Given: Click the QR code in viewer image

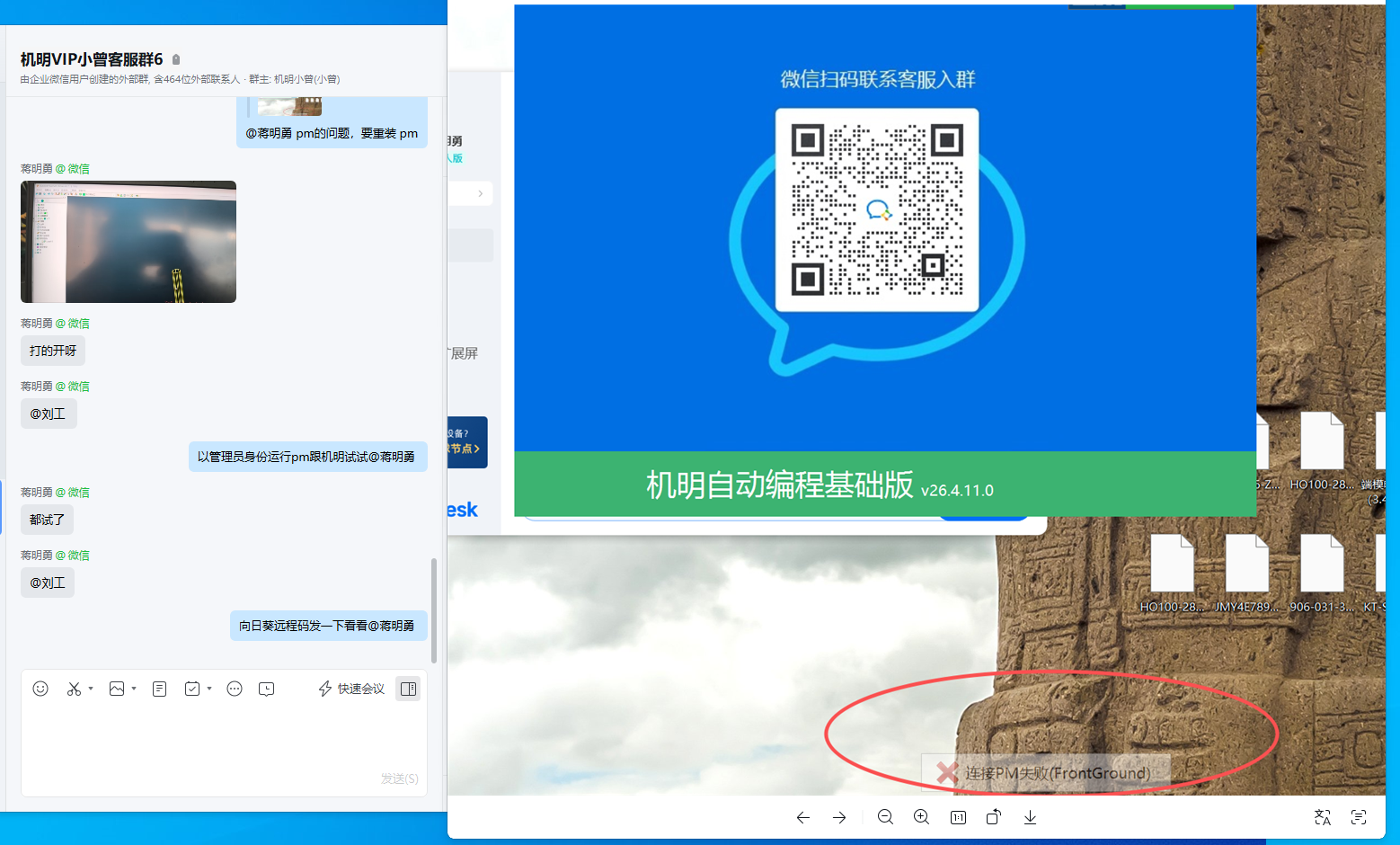Looking at the screenshot, I should pyautogui.click(x=877, y=210).
